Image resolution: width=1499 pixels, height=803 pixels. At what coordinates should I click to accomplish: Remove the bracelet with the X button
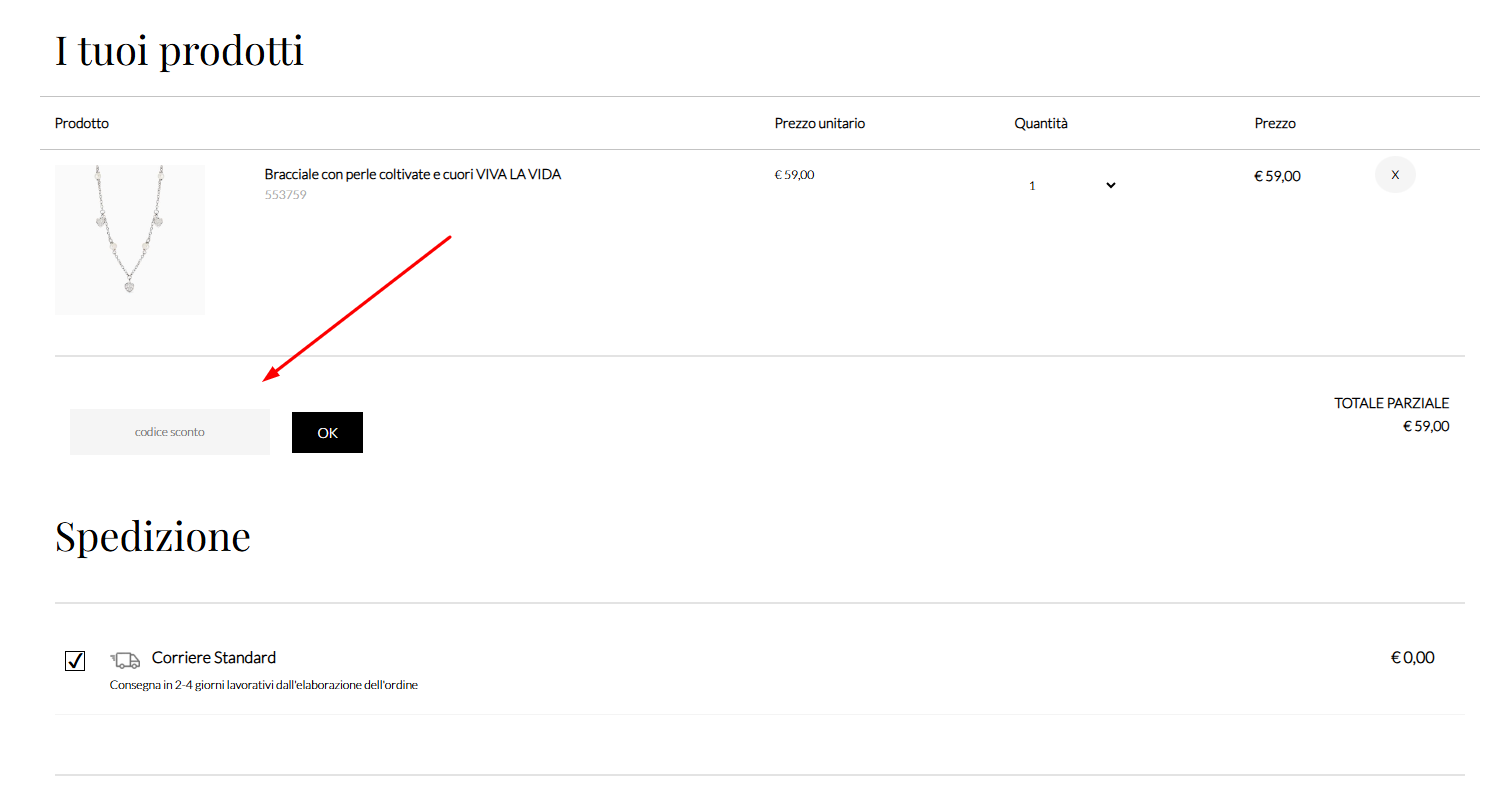pos(1395,175)
